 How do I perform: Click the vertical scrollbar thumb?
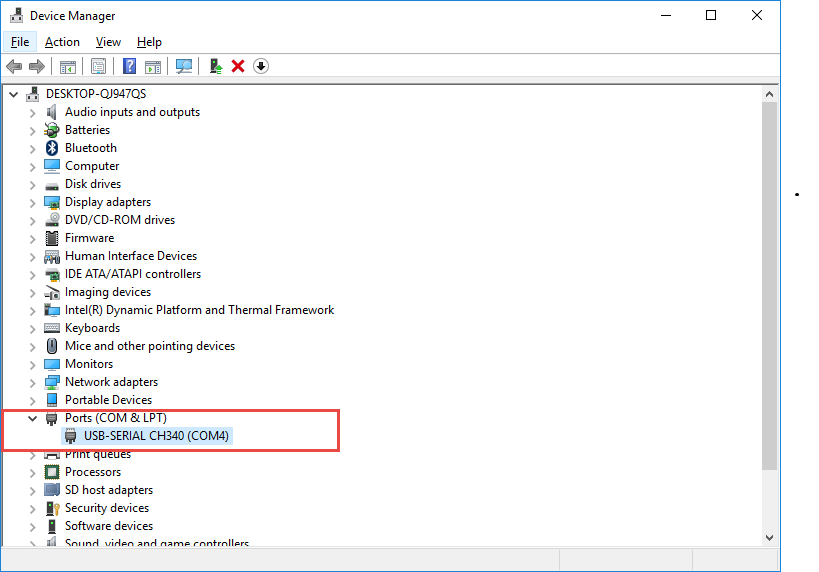pyautogui.click(x=769, y=286)
